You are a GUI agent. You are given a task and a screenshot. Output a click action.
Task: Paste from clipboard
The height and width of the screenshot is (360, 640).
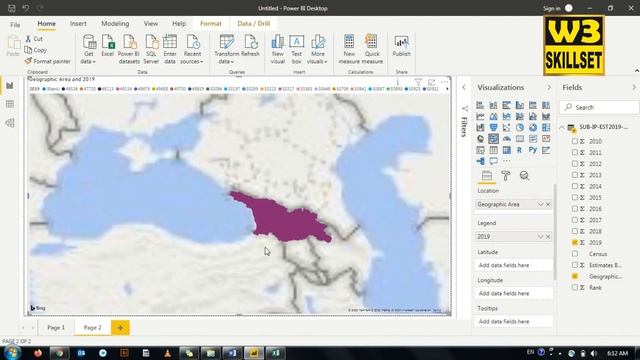13,46
